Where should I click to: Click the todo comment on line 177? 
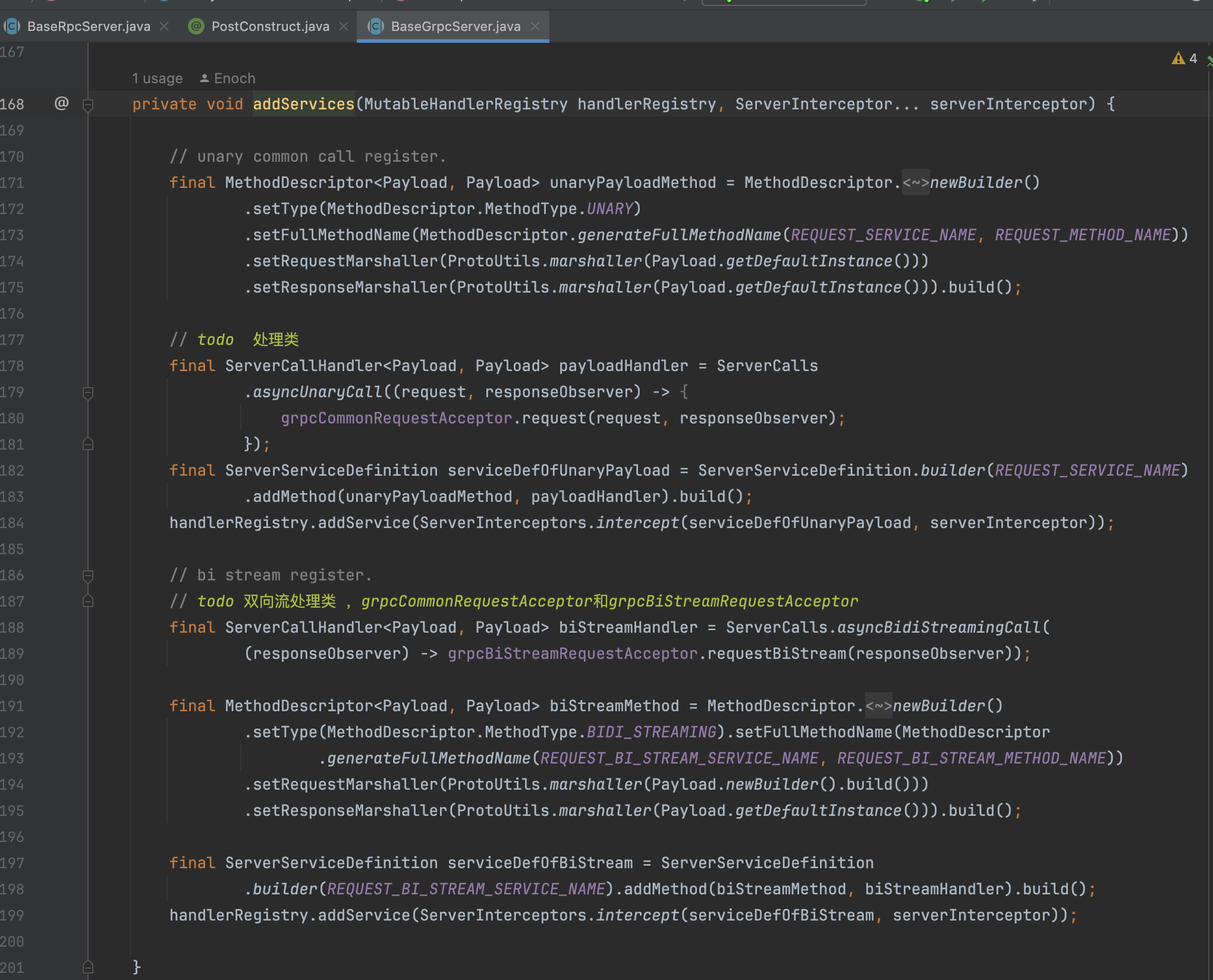[x=234, y=340]
